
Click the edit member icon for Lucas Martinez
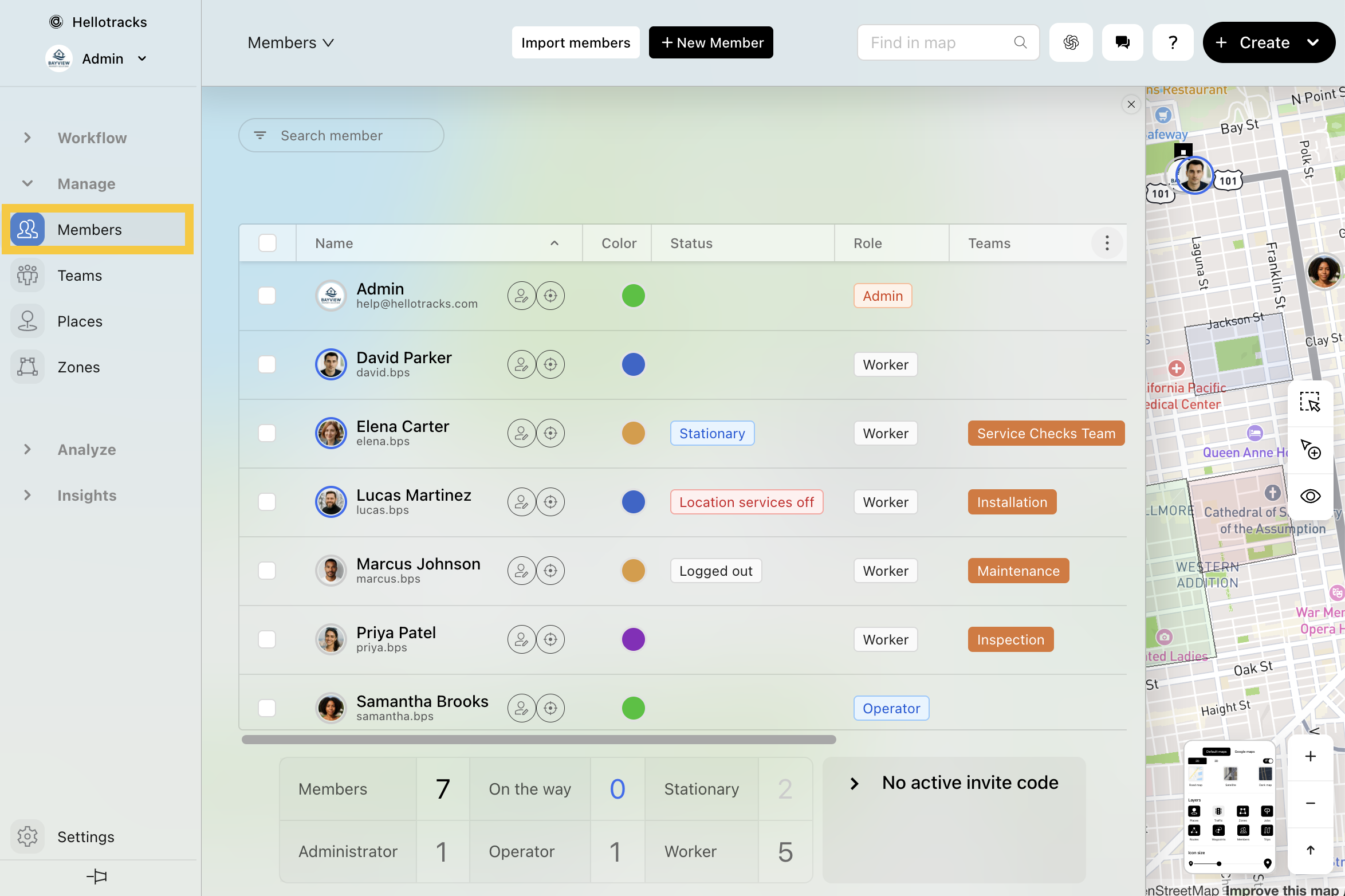[521, 502]
